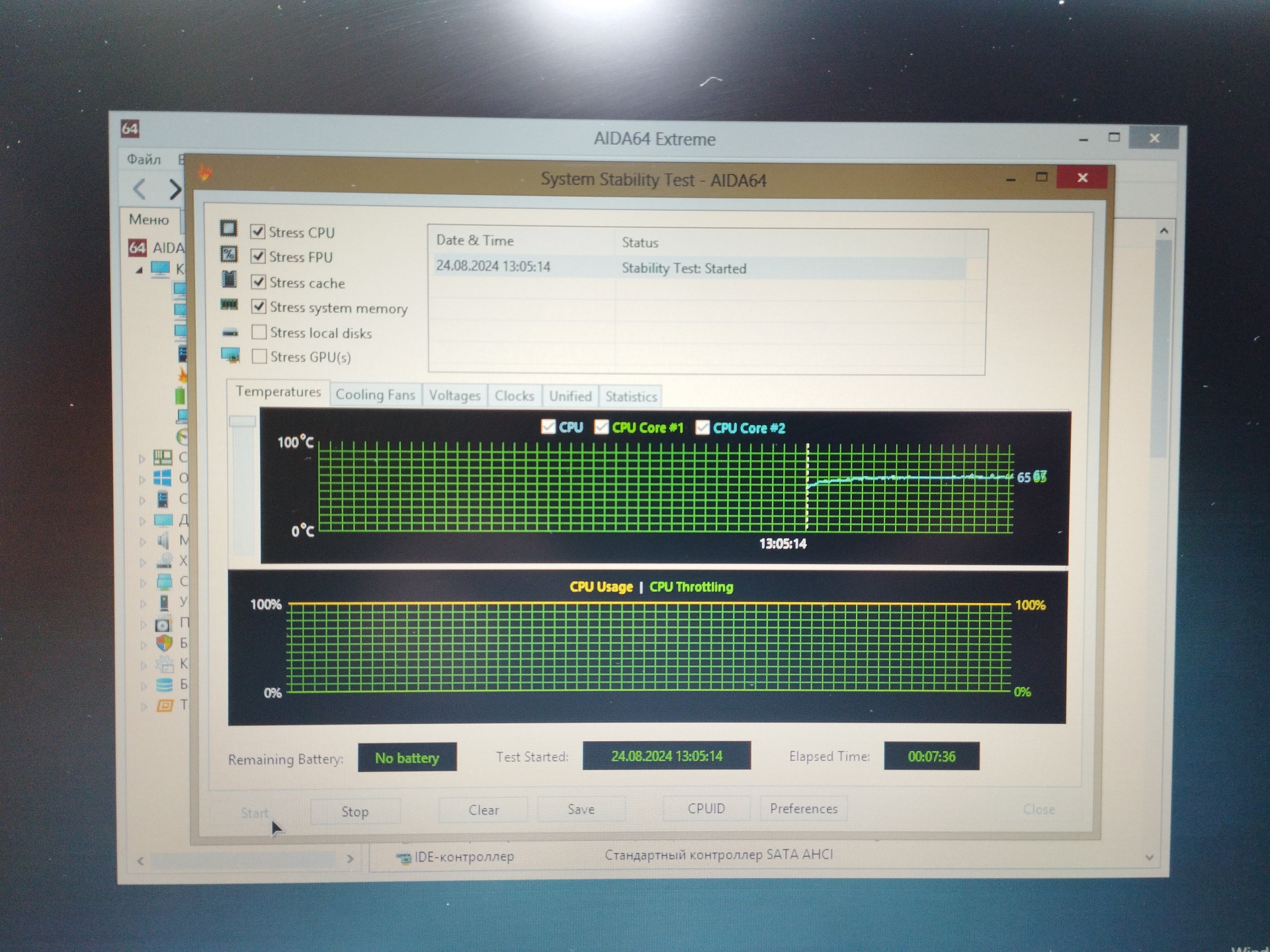Click the Stress FPU percent icon

[229, 254]
